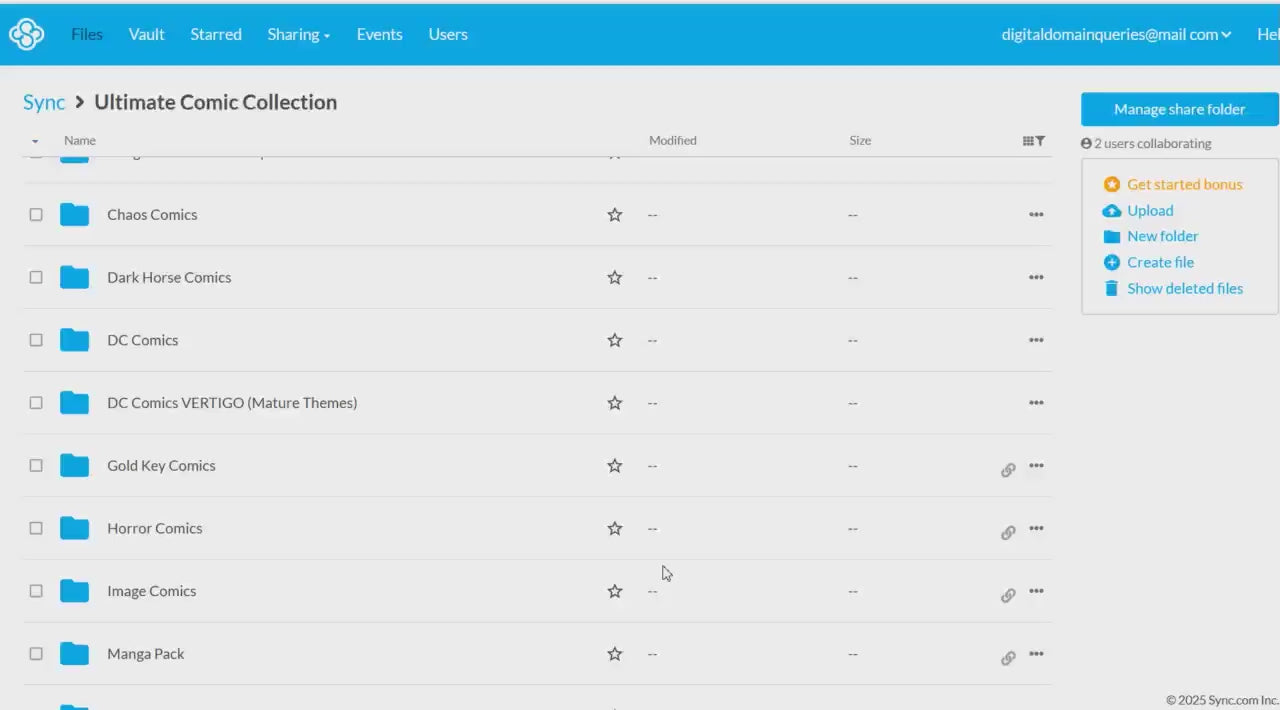Click the Sync logo icon
This screenshot has width=1280, height=710.
pyautogui.click(x=26, y=34)
